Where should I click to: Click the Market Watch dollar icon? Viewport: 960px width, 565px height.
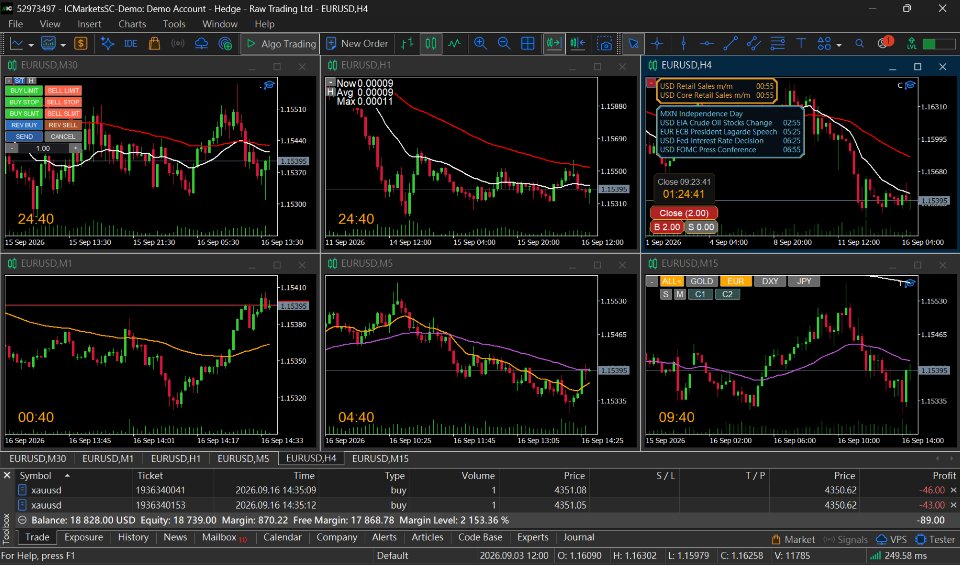click(x=80, y=43)
